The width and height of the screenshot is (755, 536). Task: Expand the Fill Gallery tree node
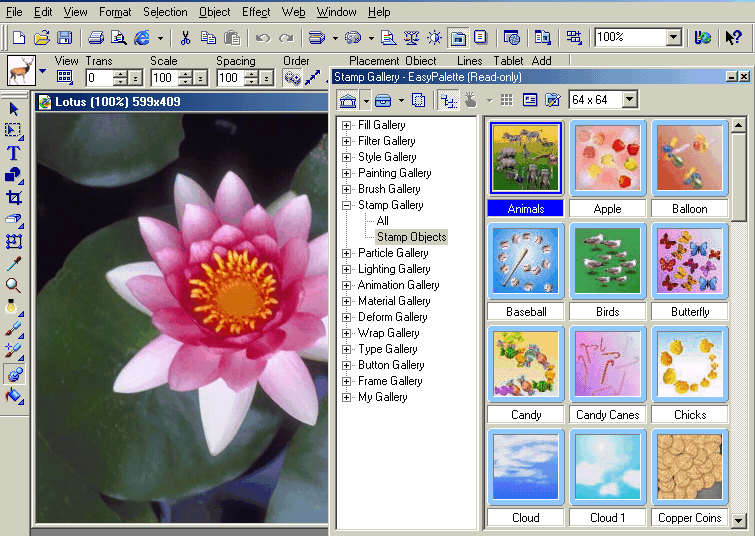(346, 125)
